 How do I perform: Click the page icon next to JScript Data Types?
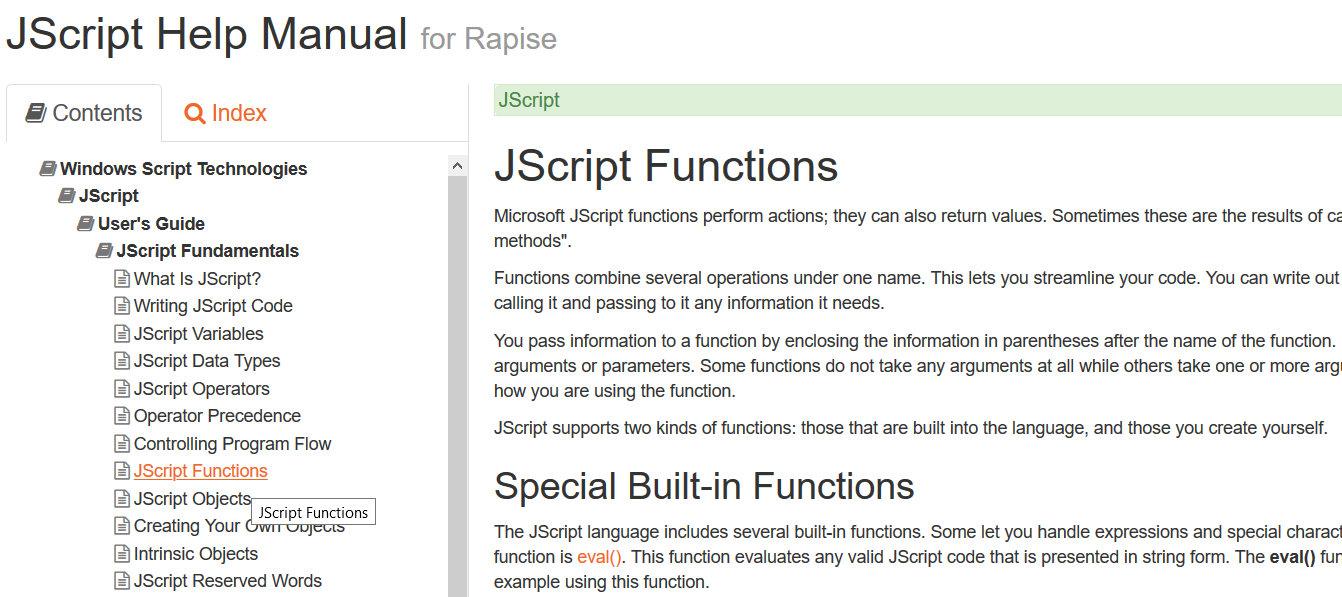[x=122, y=361]
